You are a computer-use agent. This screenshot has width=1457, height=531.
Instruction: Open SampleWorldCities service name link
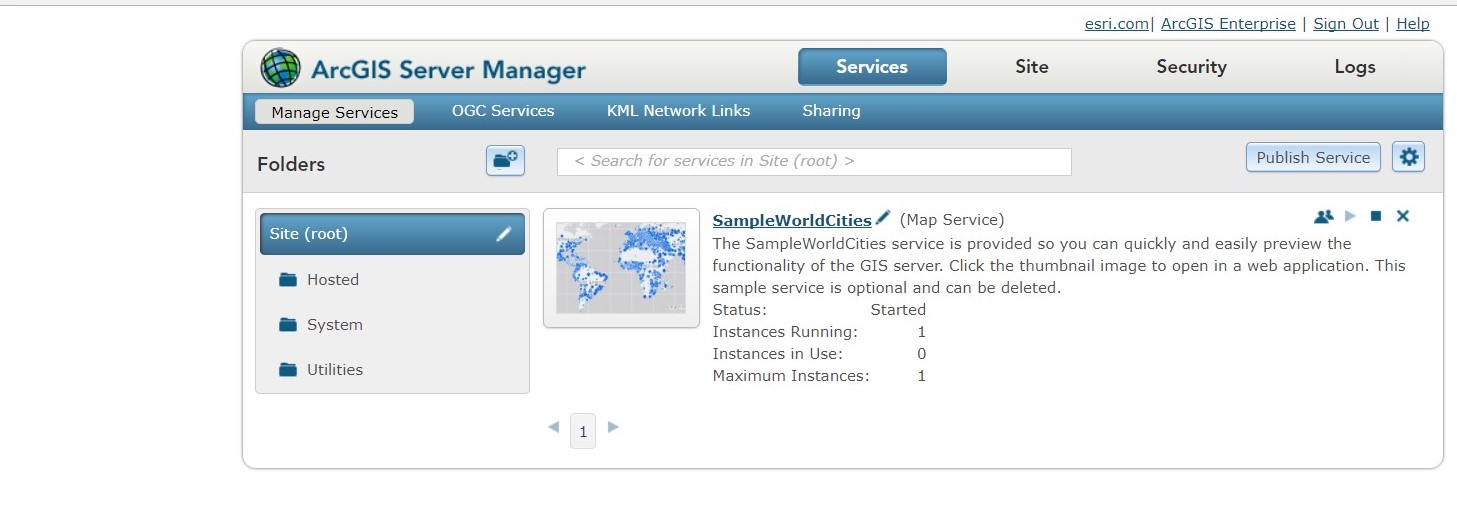coord(792,220)
